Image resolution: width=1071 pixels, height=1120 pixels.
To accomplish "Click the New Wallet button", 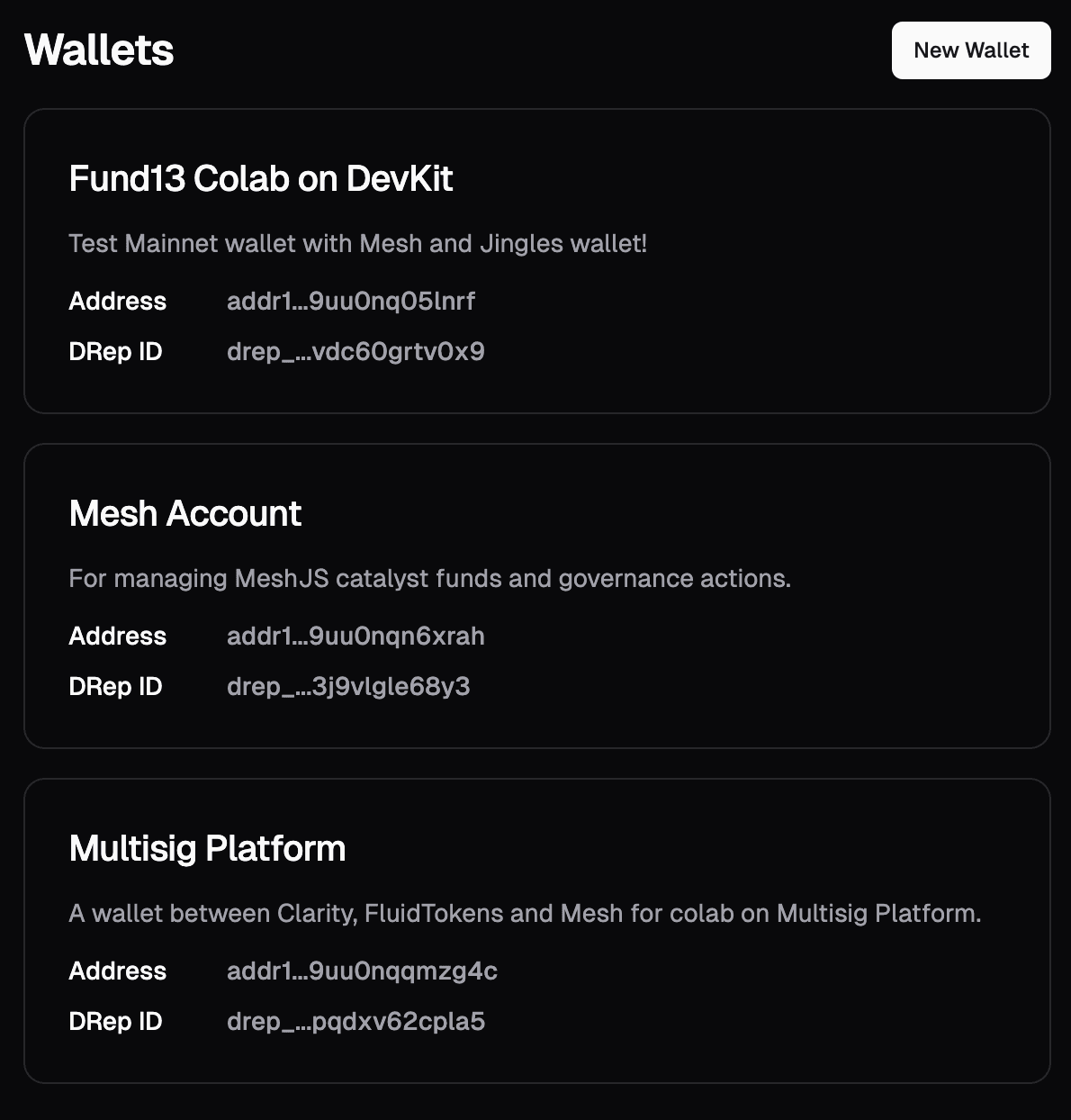I will click(970, 50).
